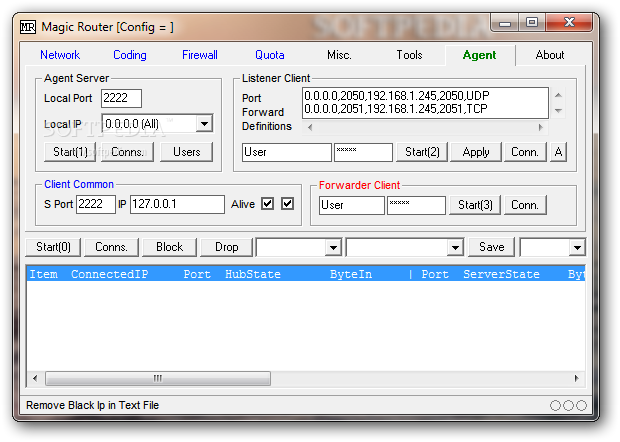Click the HubState column header
The image size is (620, 442).
point(253,274)
